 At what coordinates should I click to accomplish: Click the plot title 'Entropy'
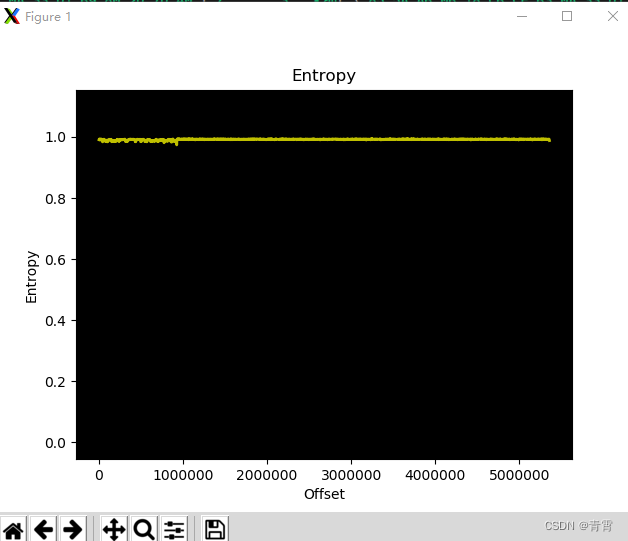(x=324, y=76)
